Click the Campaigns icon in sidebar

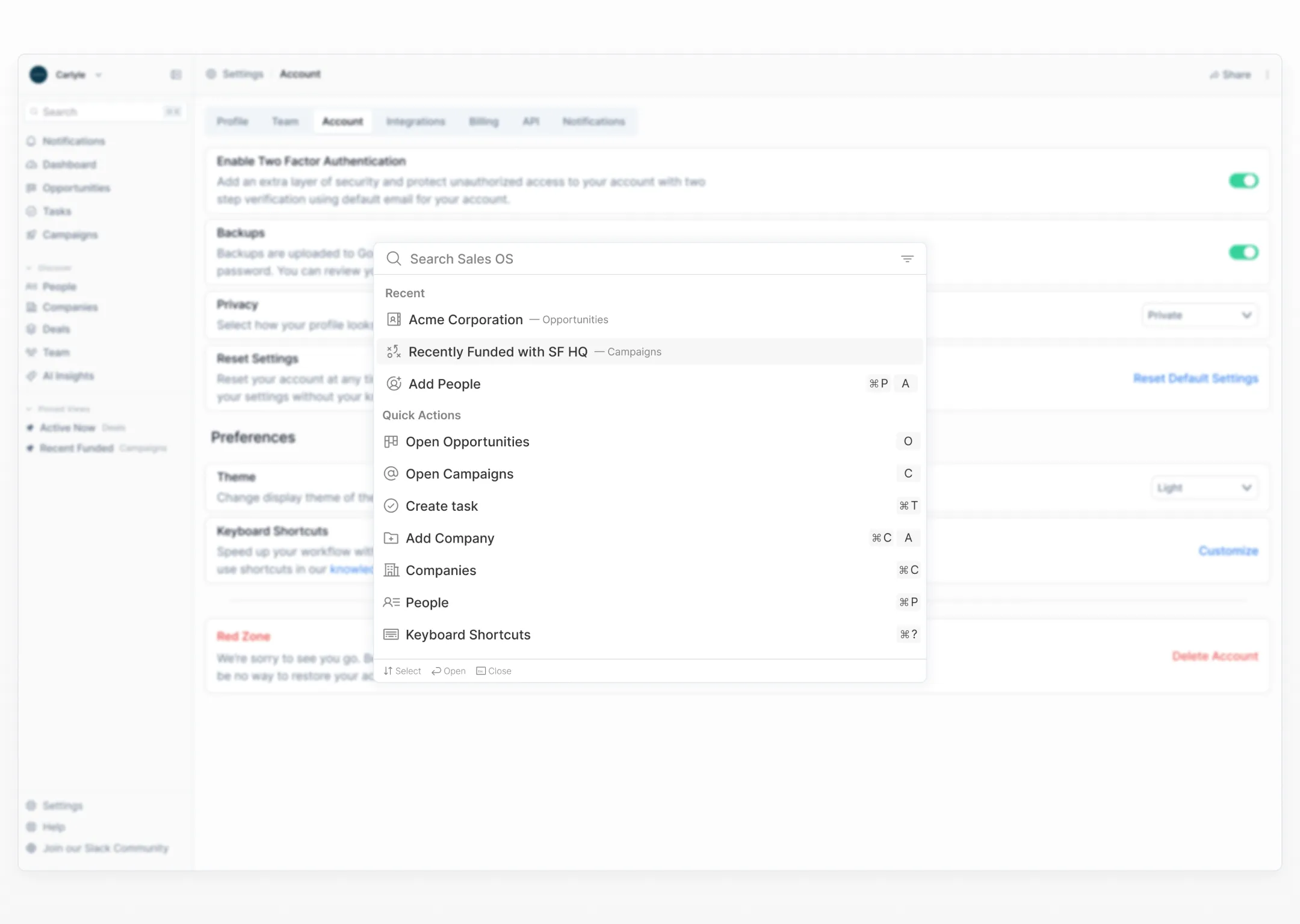[x=33, y=234]
